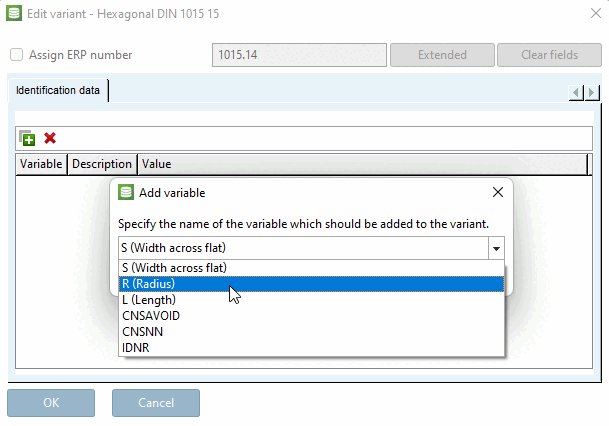
Task: Collapse the variable name dropdown arrow
Action: pyautogui.click(x=496, y=249)
